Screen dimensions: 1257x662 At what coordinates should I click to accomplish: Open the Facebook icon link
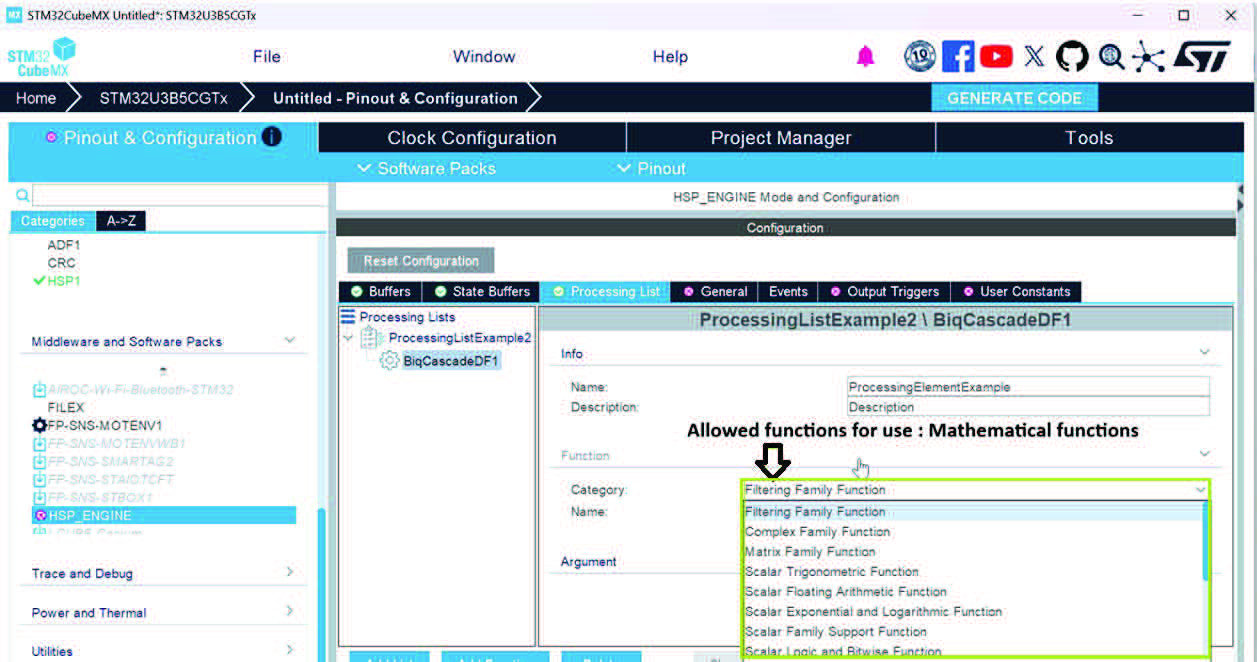(958, 57)
